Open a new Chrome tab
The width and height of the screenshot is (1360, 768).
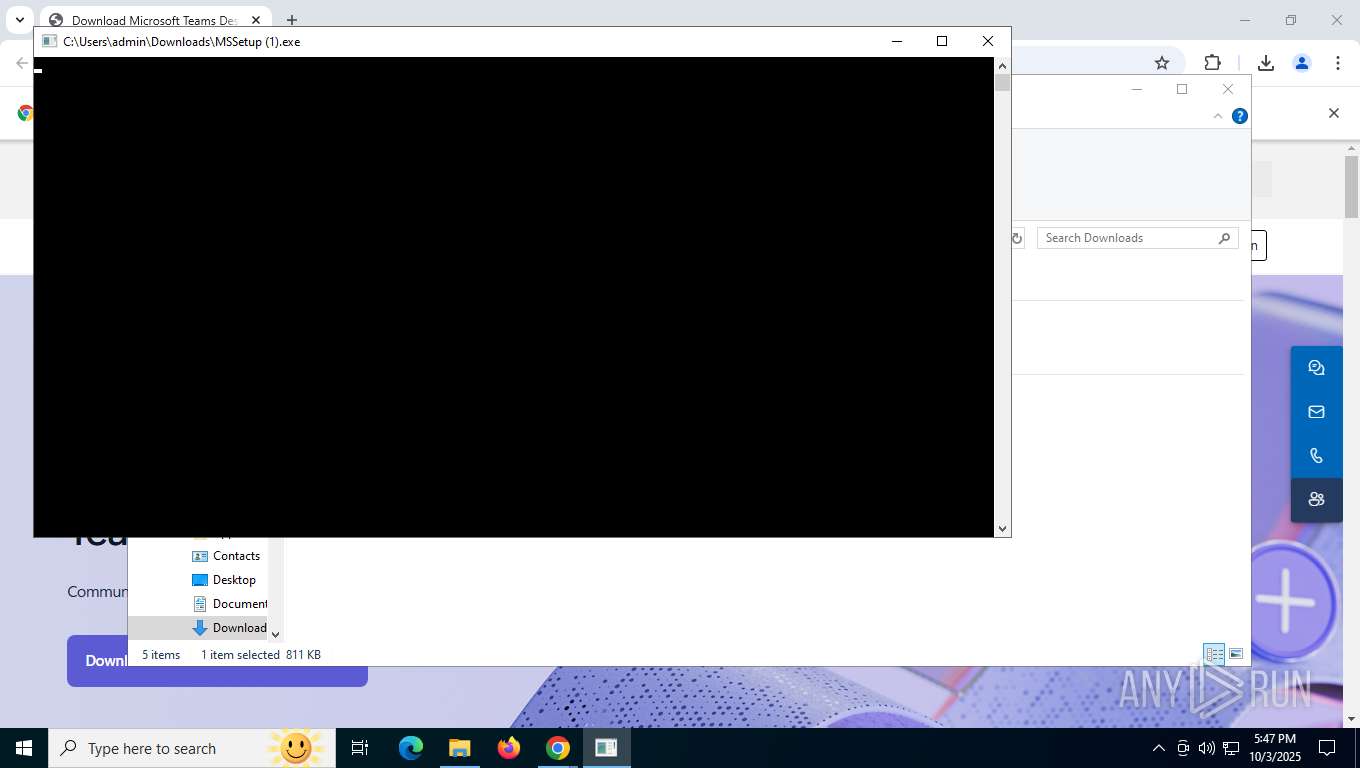(292, 20)
